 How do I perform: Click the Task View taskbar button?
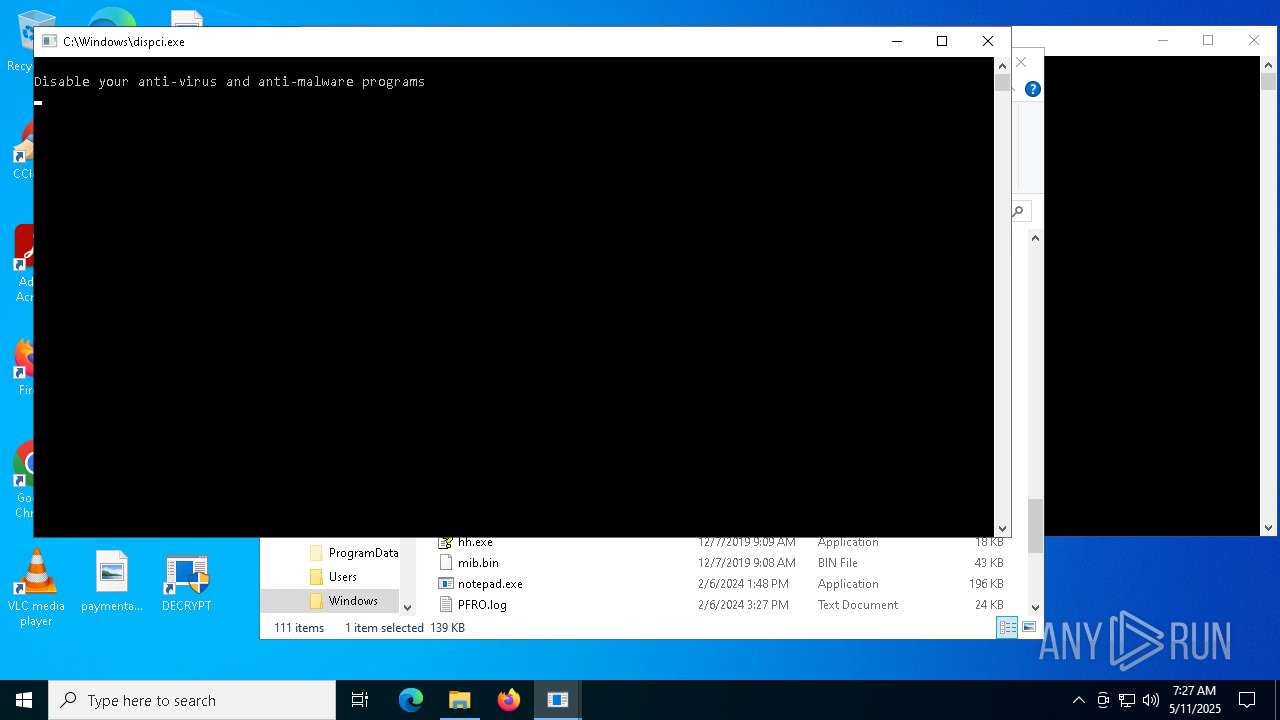point(360,700)
